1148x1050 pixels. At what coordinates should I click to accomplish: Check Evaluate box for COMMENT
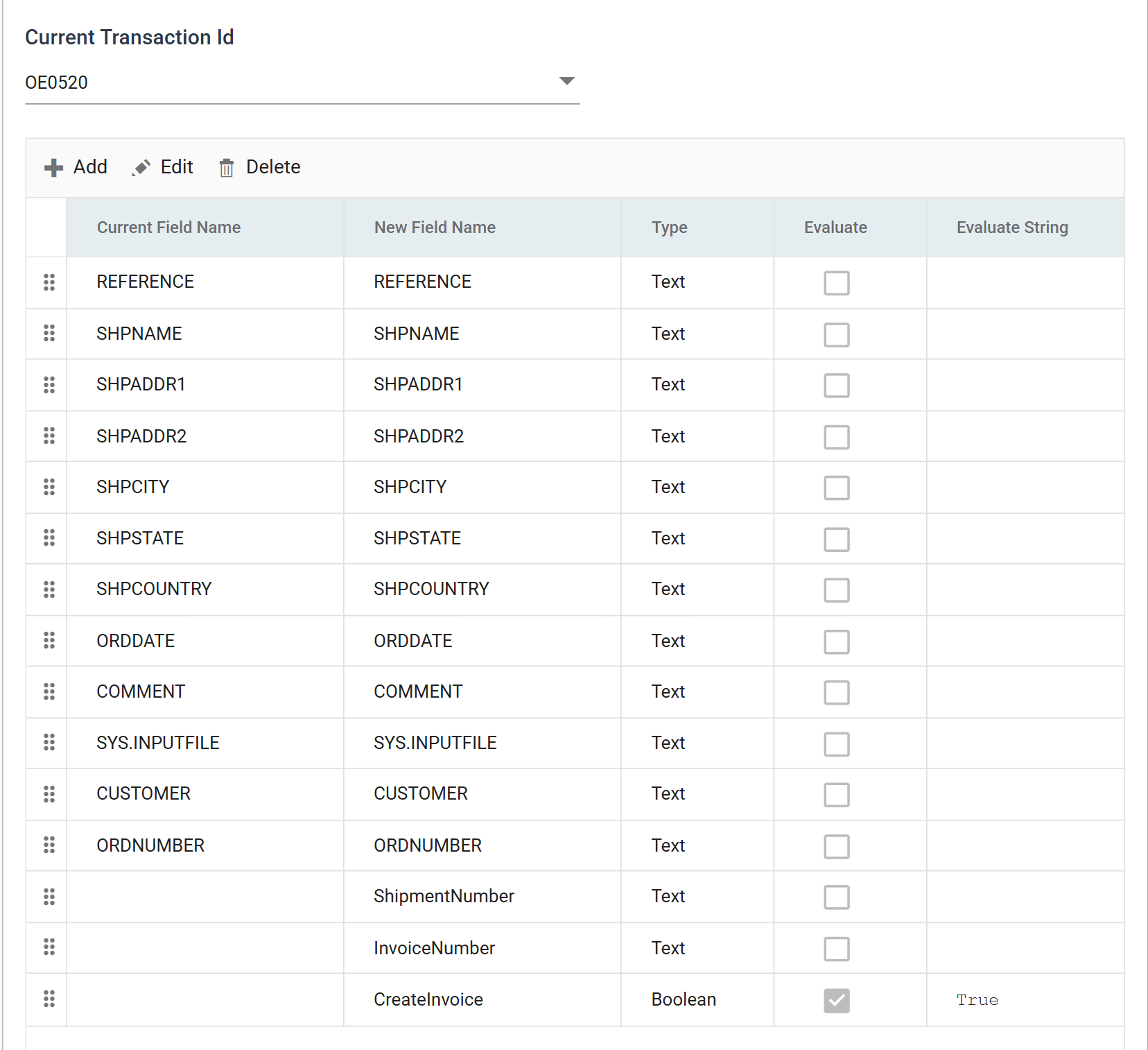click(x=837, y=692)
